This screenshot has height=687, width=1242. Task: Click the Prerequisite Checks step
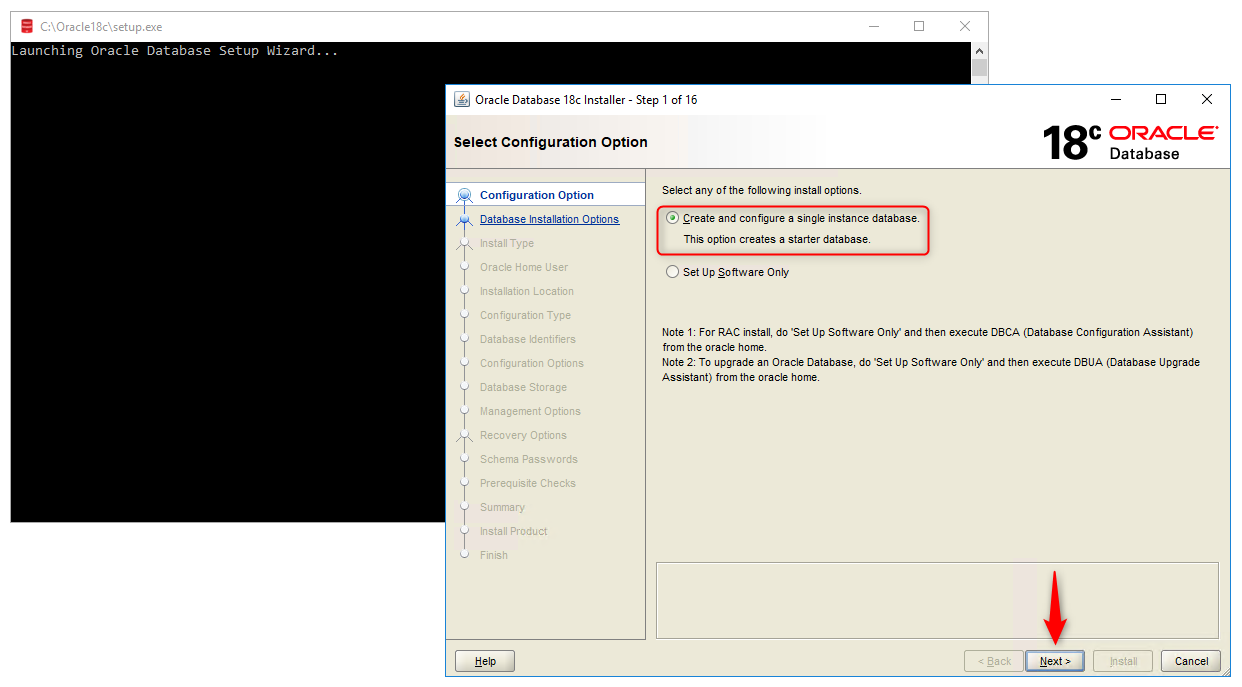click(x=528, y=483)
